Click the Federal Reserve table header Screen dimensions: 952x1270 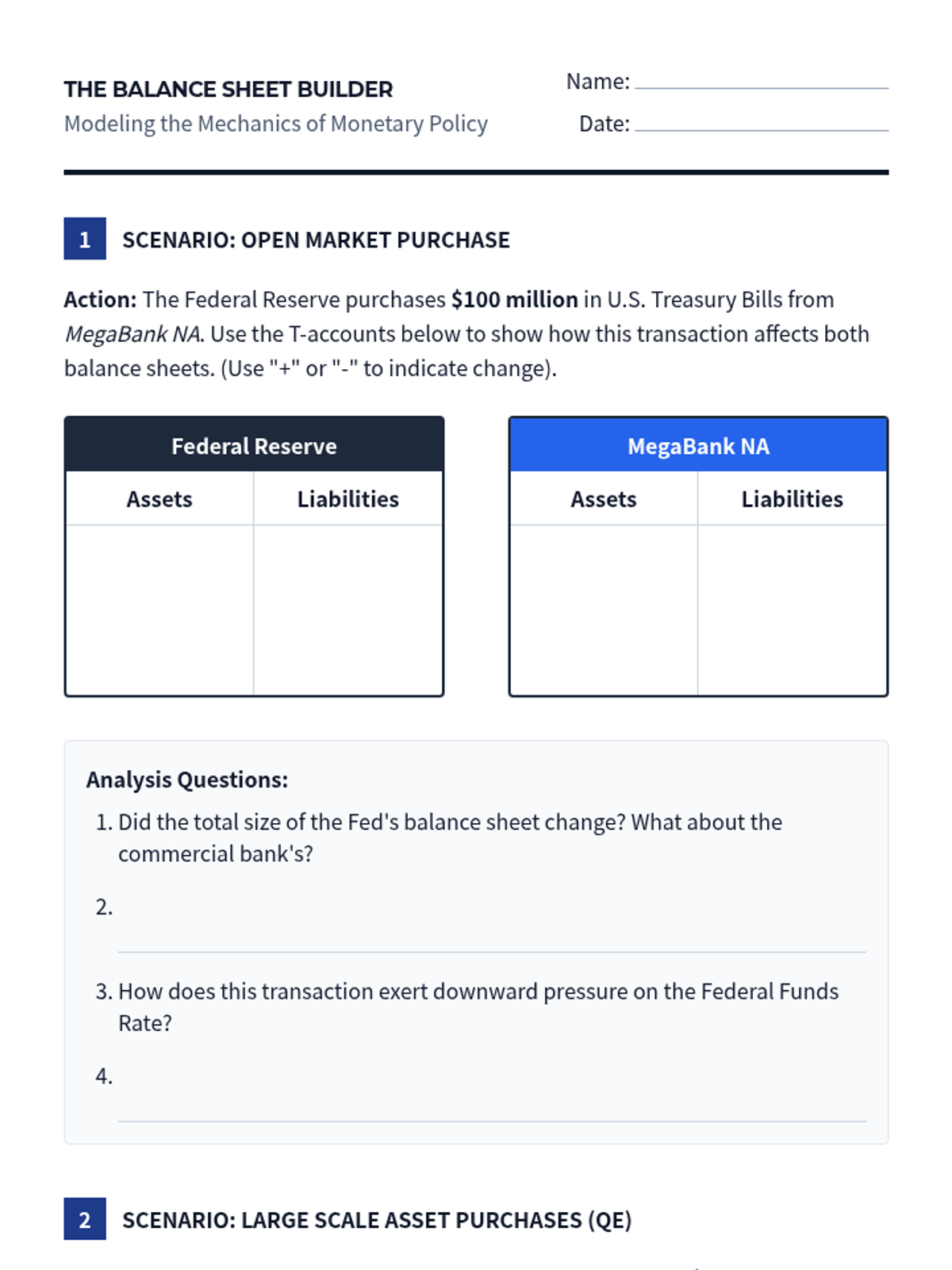[254, 445]
